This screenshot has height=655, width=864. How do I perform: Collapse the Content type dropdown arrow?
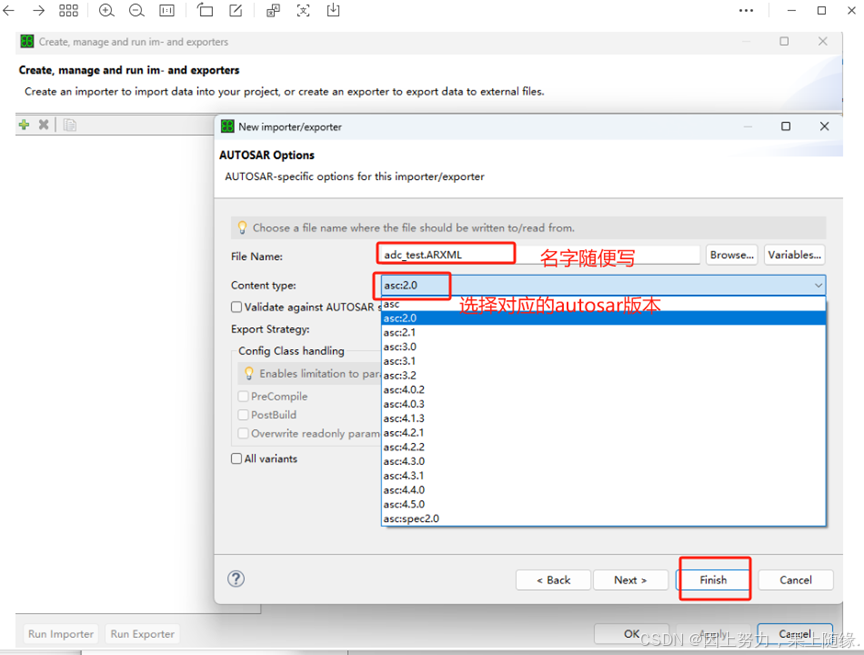(x=818, y=285)
